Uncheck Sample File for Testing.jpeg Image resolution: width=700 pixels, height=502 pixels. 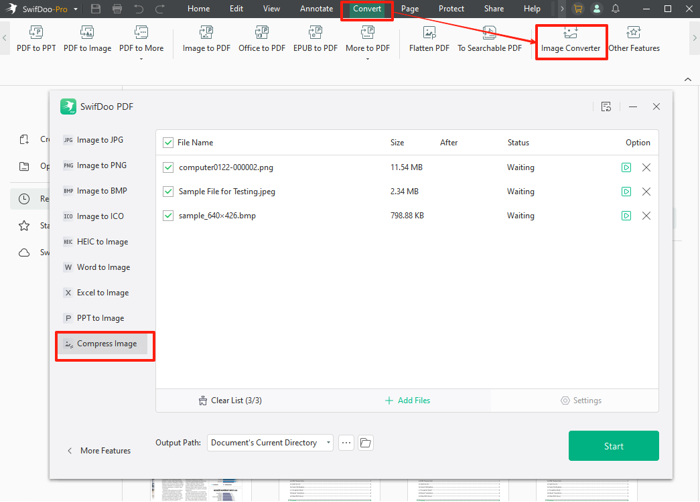pyautogui.click(x=168, y=192)
